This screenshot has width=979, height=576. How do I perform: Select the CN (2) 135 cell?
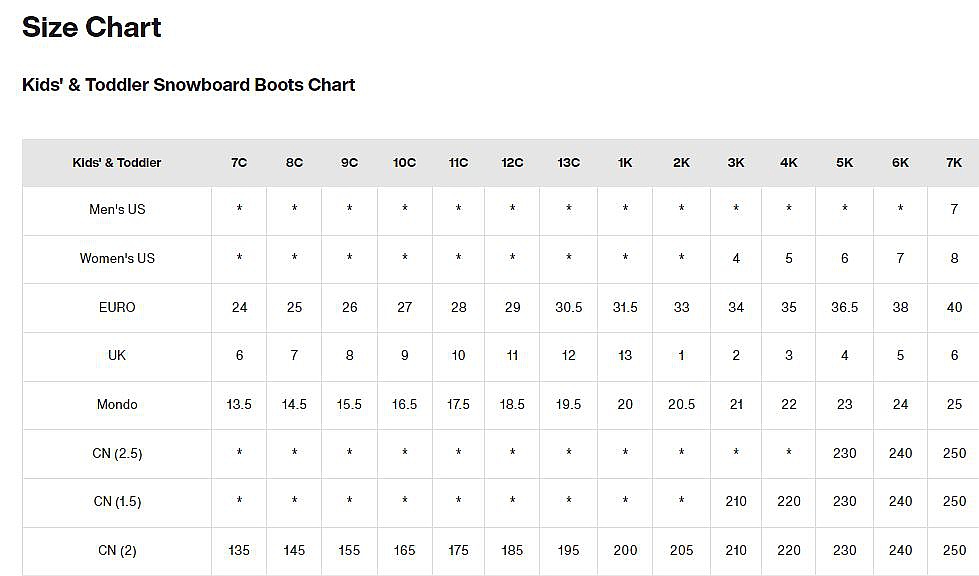tap(239, 551)
